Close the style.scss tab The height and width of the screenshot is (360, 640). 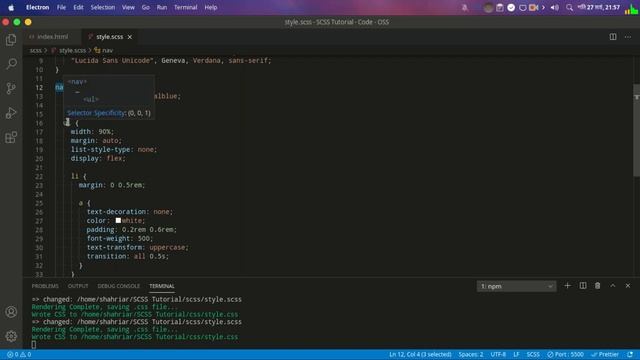(x=130, y=37)
